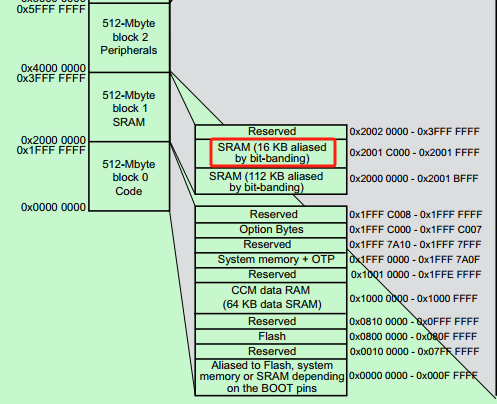Click the System memory + OTP cell

point(271,260)
